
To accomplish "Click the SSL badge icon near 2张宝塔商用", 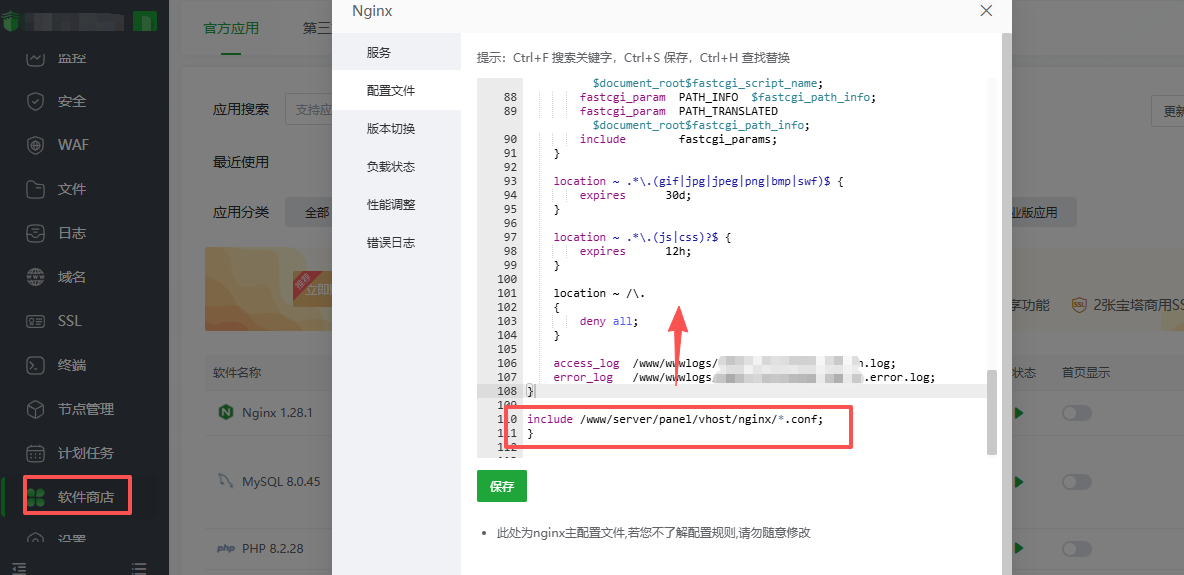I will coord(1079,305).
